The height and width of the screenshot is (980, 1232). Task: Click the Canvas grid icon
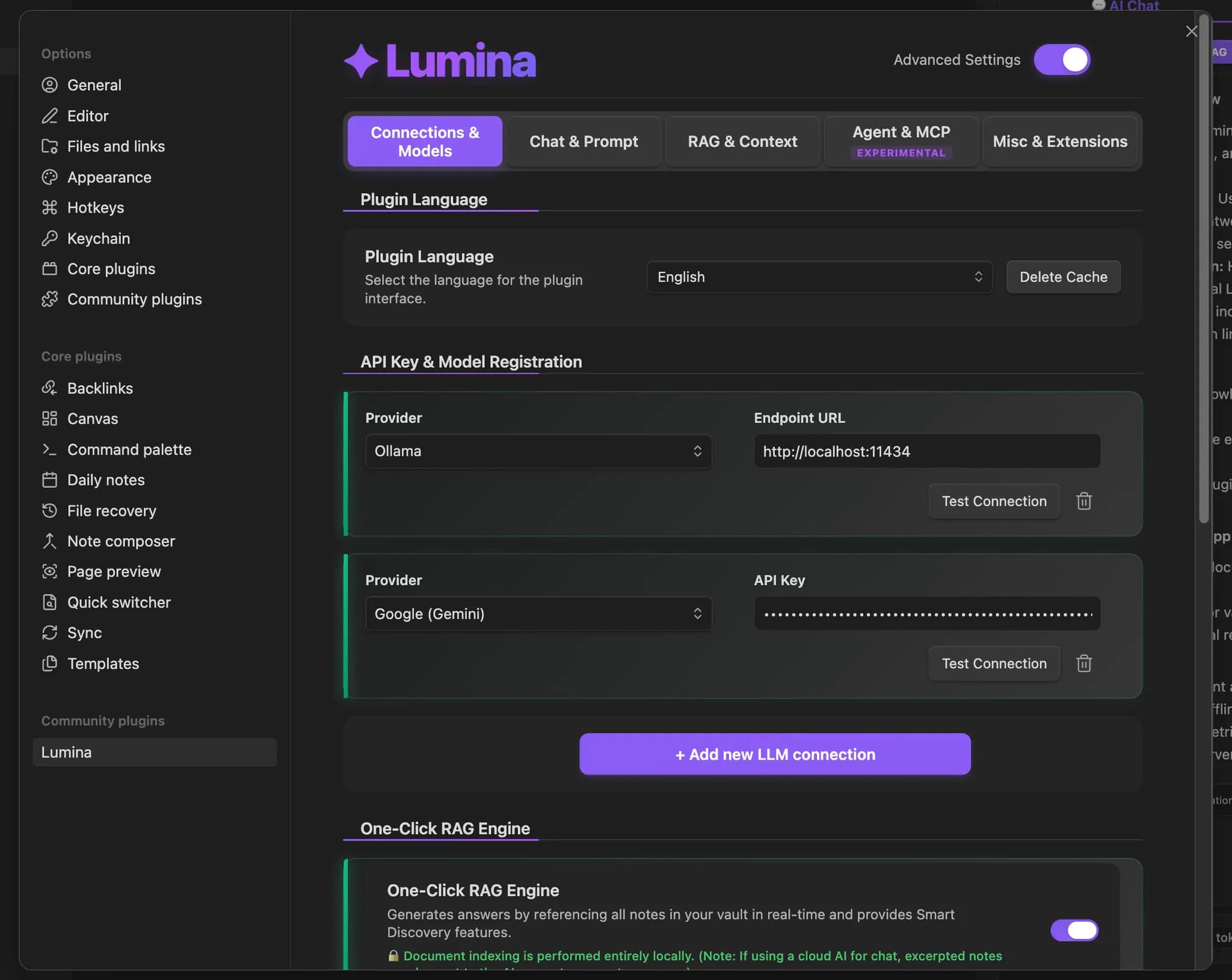point(49,419)
